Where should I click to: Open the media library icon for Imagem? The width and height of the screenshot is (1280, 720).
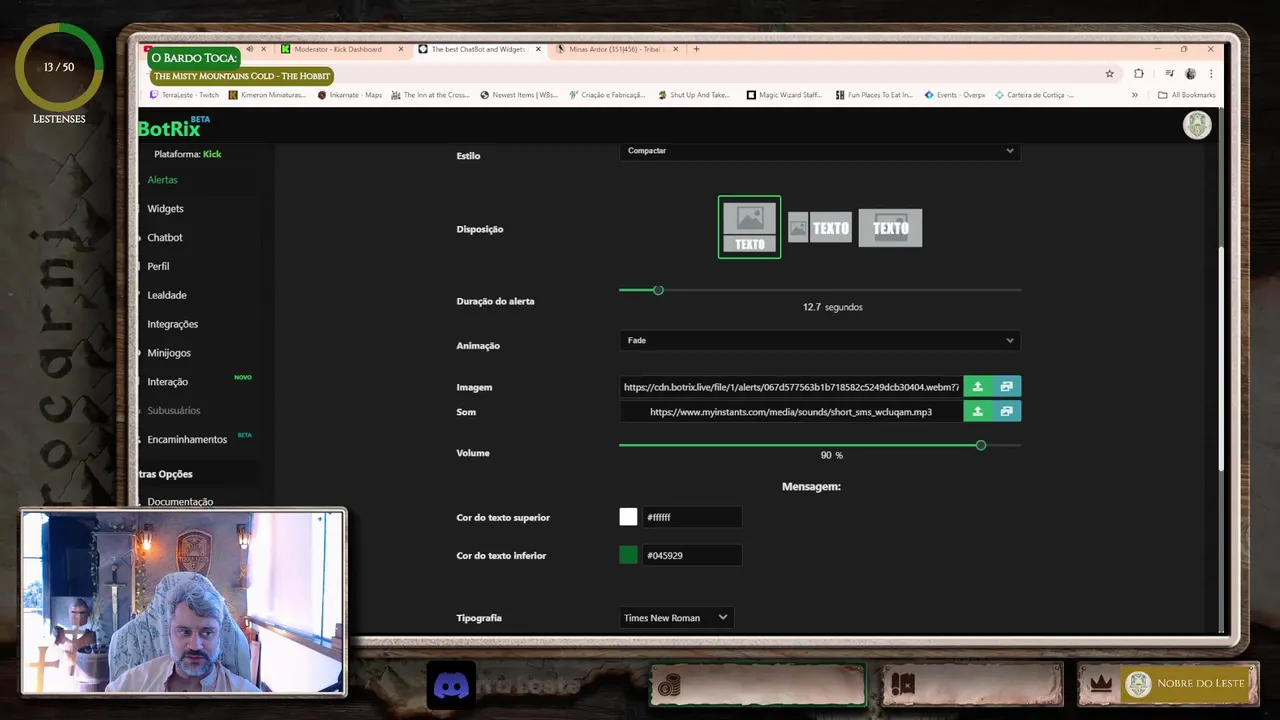[x=1006, y=387]
